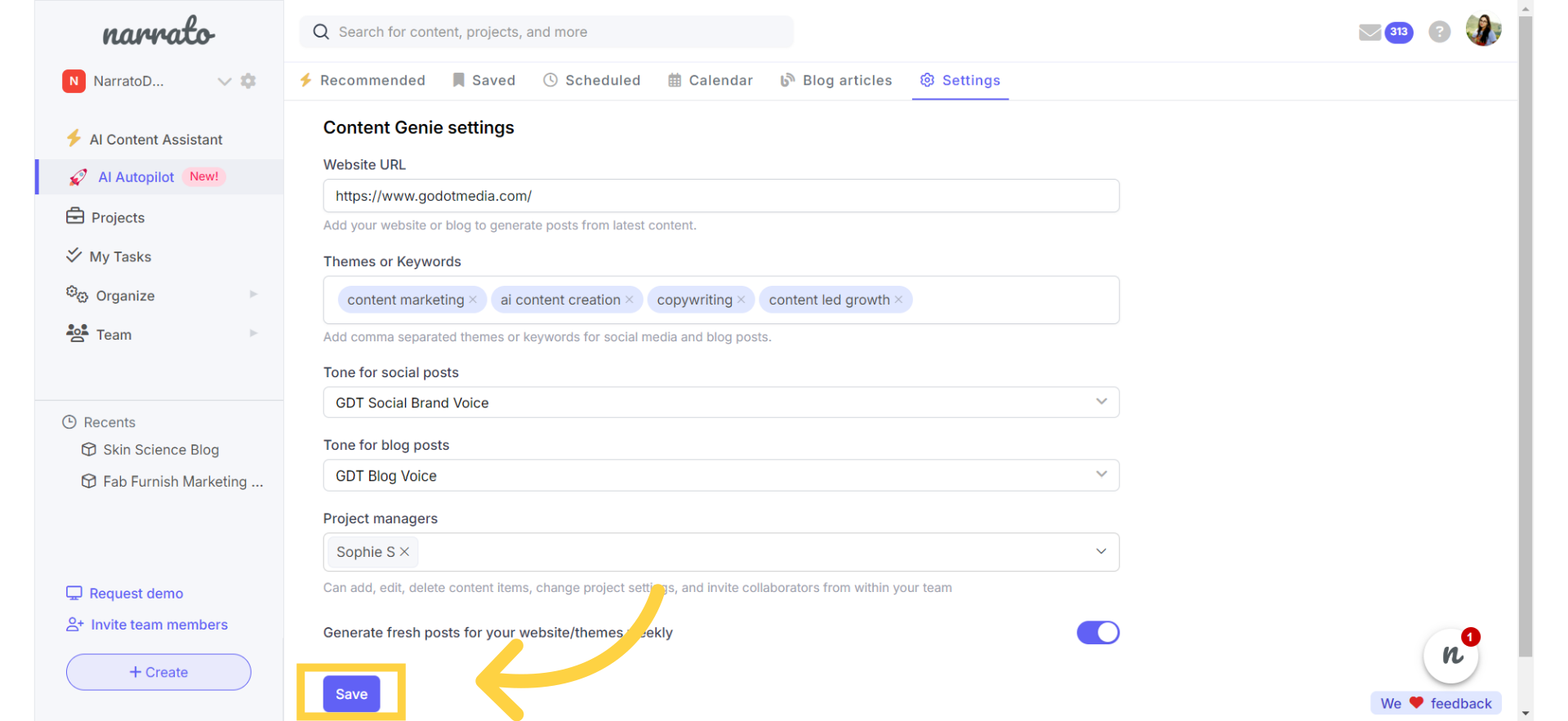The image size is (1568, 721).
Task: Click the red N workspace avatar
Action: click(73, 81)
